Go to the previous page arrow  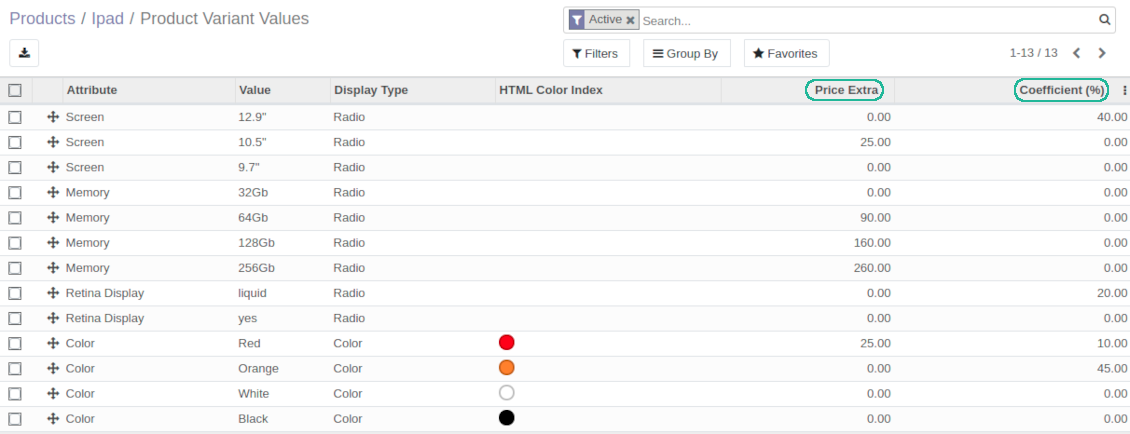(x=1077, y=53)
